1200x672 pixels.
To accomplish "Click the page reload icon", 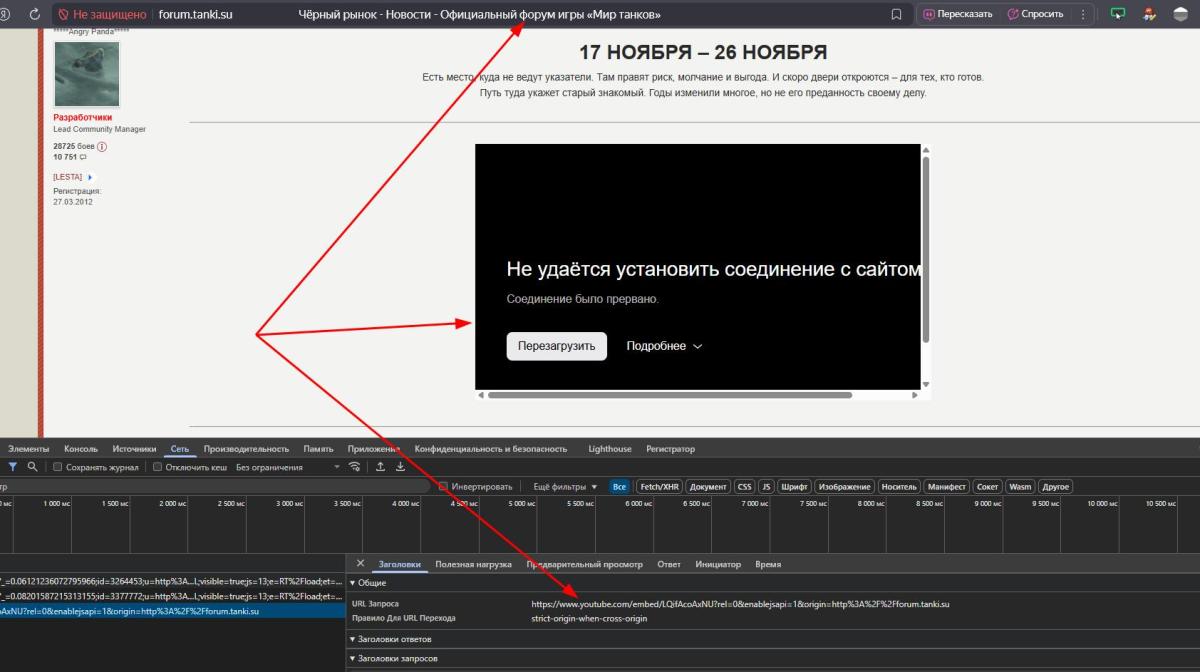I will coord(35,14).
